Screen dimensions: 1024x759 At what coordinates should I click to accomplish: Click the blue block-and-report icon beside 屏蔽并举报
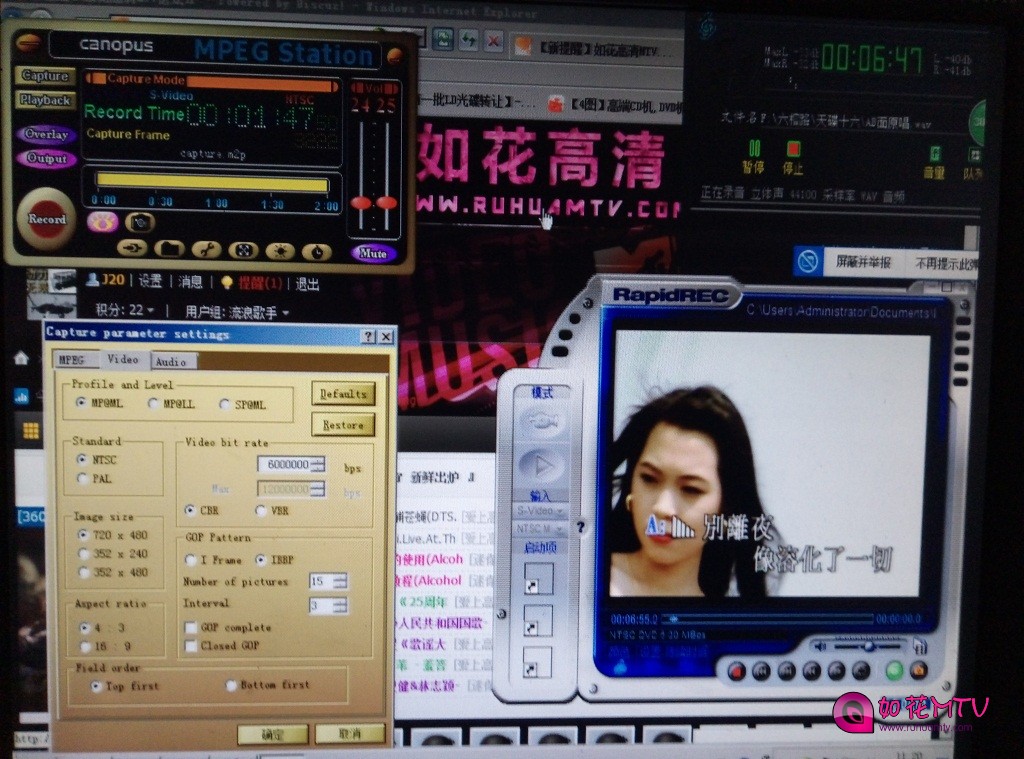[x=808, y=262]
